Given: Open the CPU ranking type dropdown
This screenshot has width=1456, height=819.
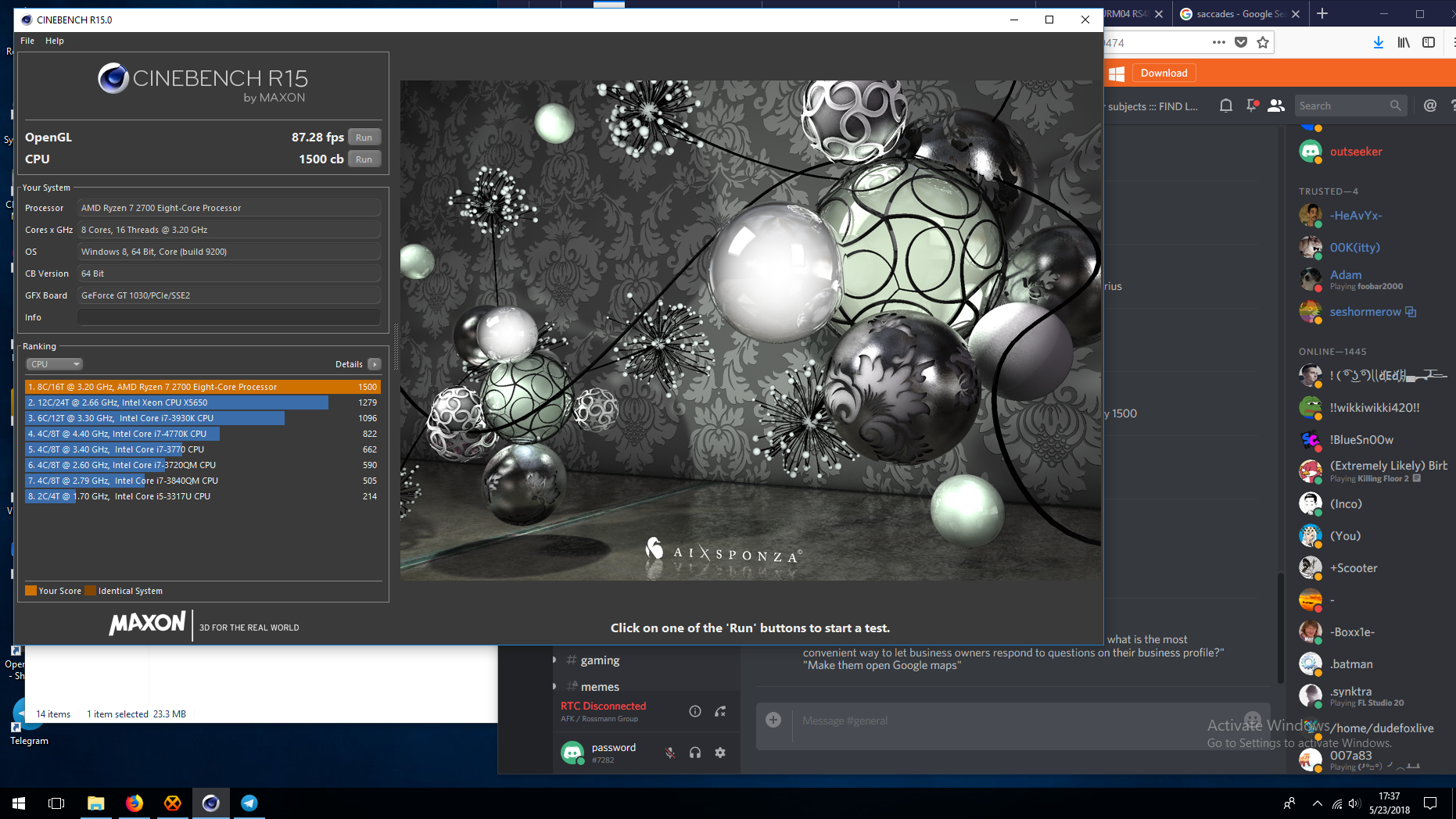Looking at the screenshot, I should tap(54, 364).
